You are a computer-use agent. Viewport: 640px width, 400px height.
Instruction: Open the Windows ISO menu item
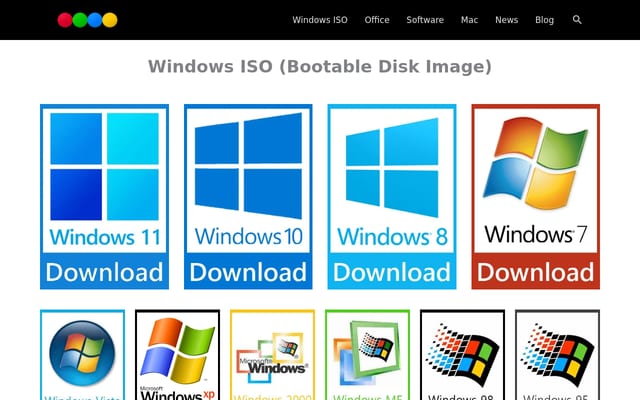[x=320, y=20]
